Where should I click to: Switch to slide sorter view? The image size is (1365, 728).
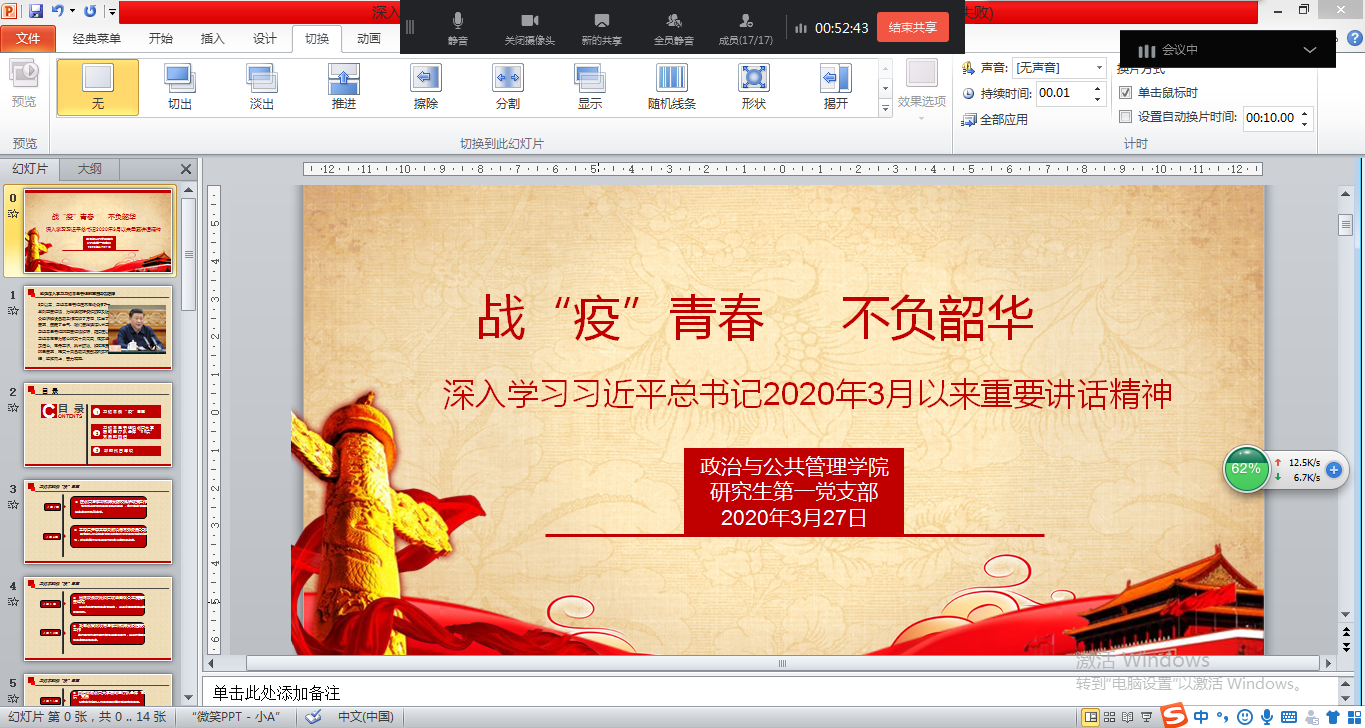click(x=1110, y=717)
